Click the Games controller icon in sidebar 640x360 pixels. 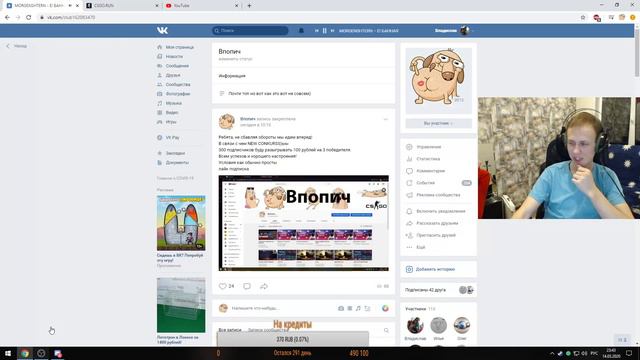pyautogui.click(x=160, y=122)
